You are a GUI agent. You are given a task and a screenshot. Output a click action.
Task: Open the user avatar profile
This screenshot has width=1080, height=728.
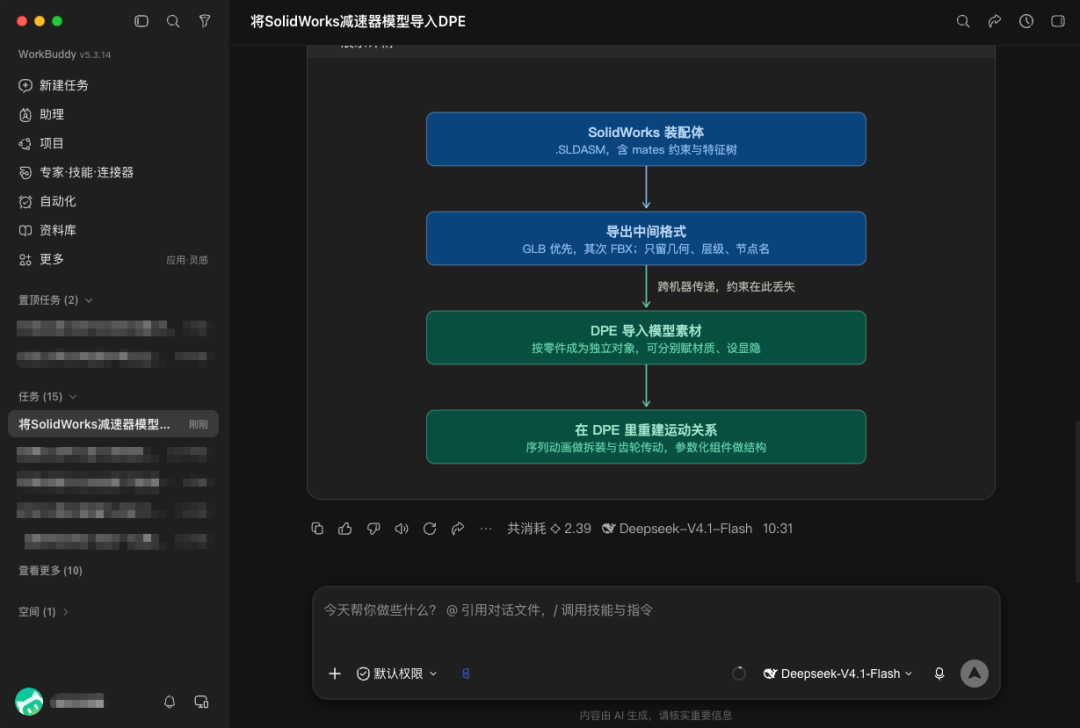point(29,702)
